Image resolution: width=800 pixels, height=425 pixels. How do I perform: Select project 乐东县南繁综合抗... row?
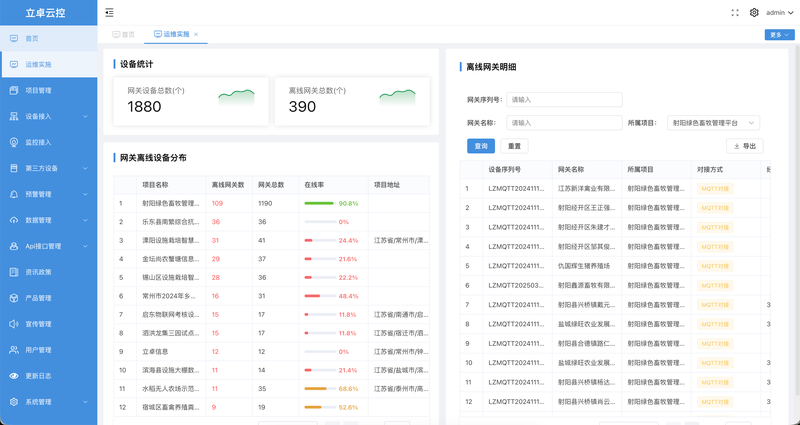(271, 222)
